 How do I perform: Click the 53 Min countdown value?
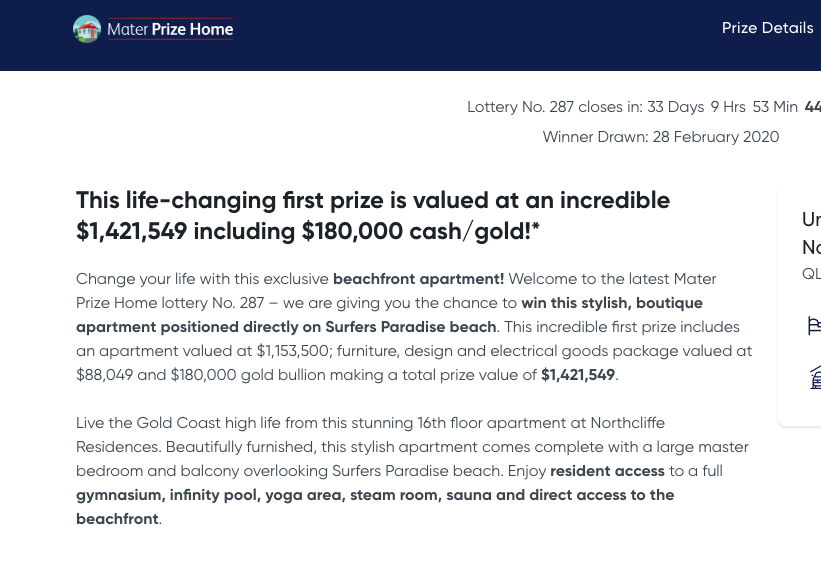(775, 107)
